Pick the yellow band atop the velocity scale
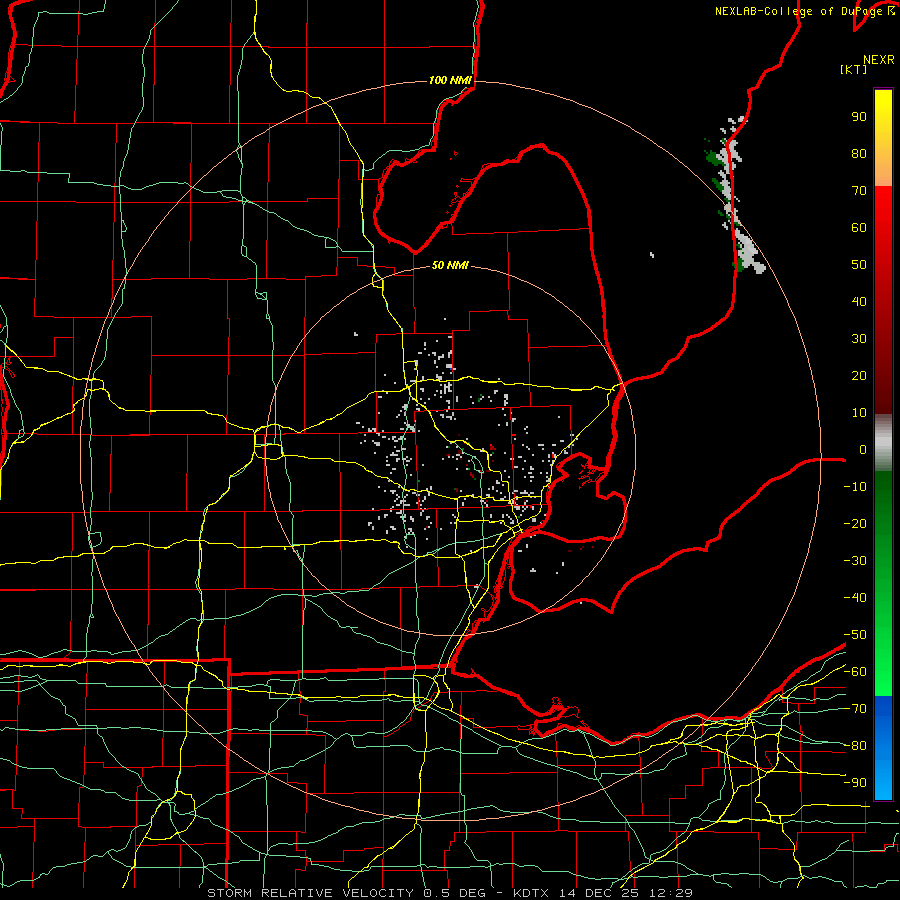Screen dimensions: 900x900 pyautogui.click(x=883, y=138)
